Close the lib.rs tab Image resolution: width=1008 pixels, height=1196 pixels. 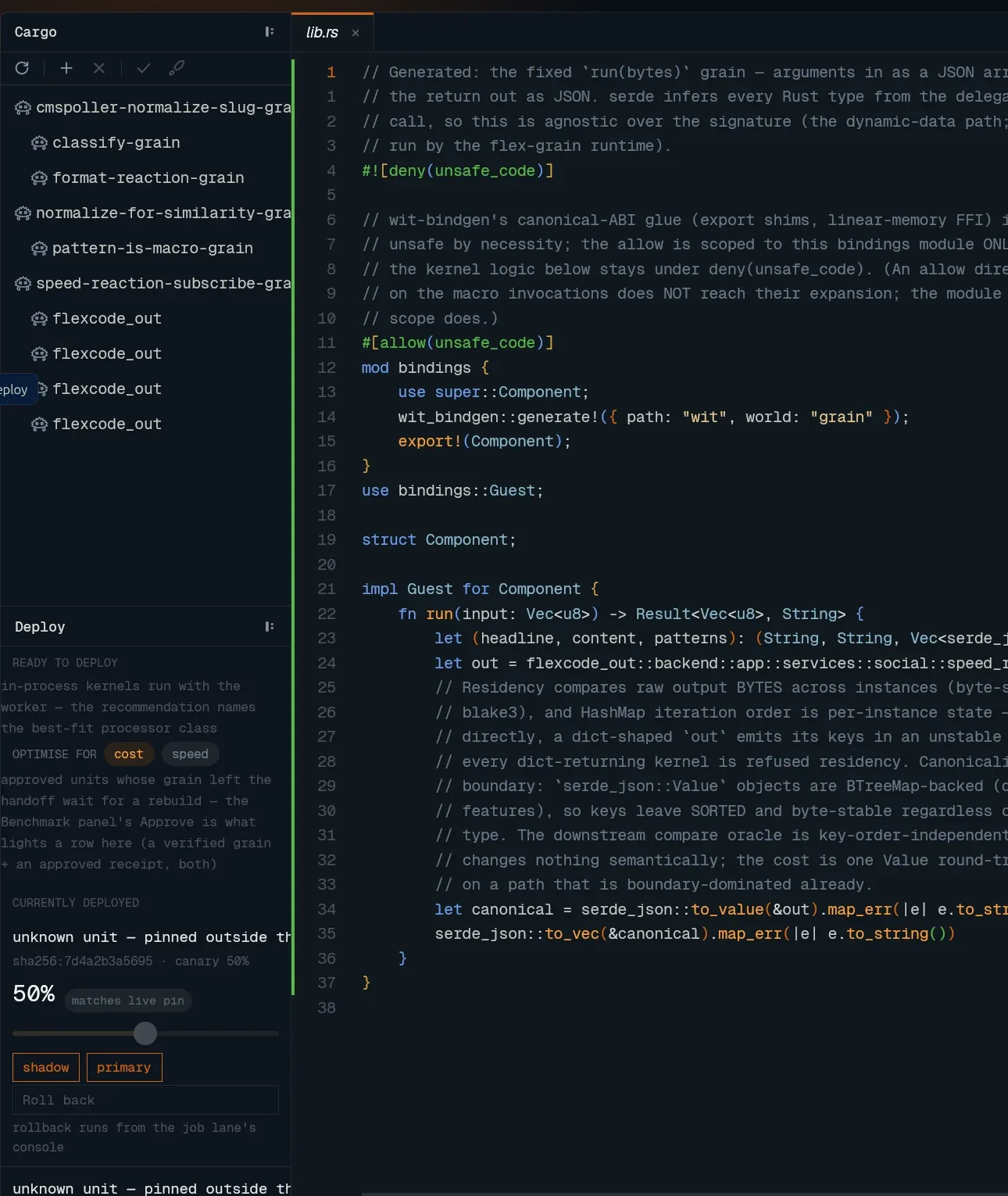[x=356, y=33]
